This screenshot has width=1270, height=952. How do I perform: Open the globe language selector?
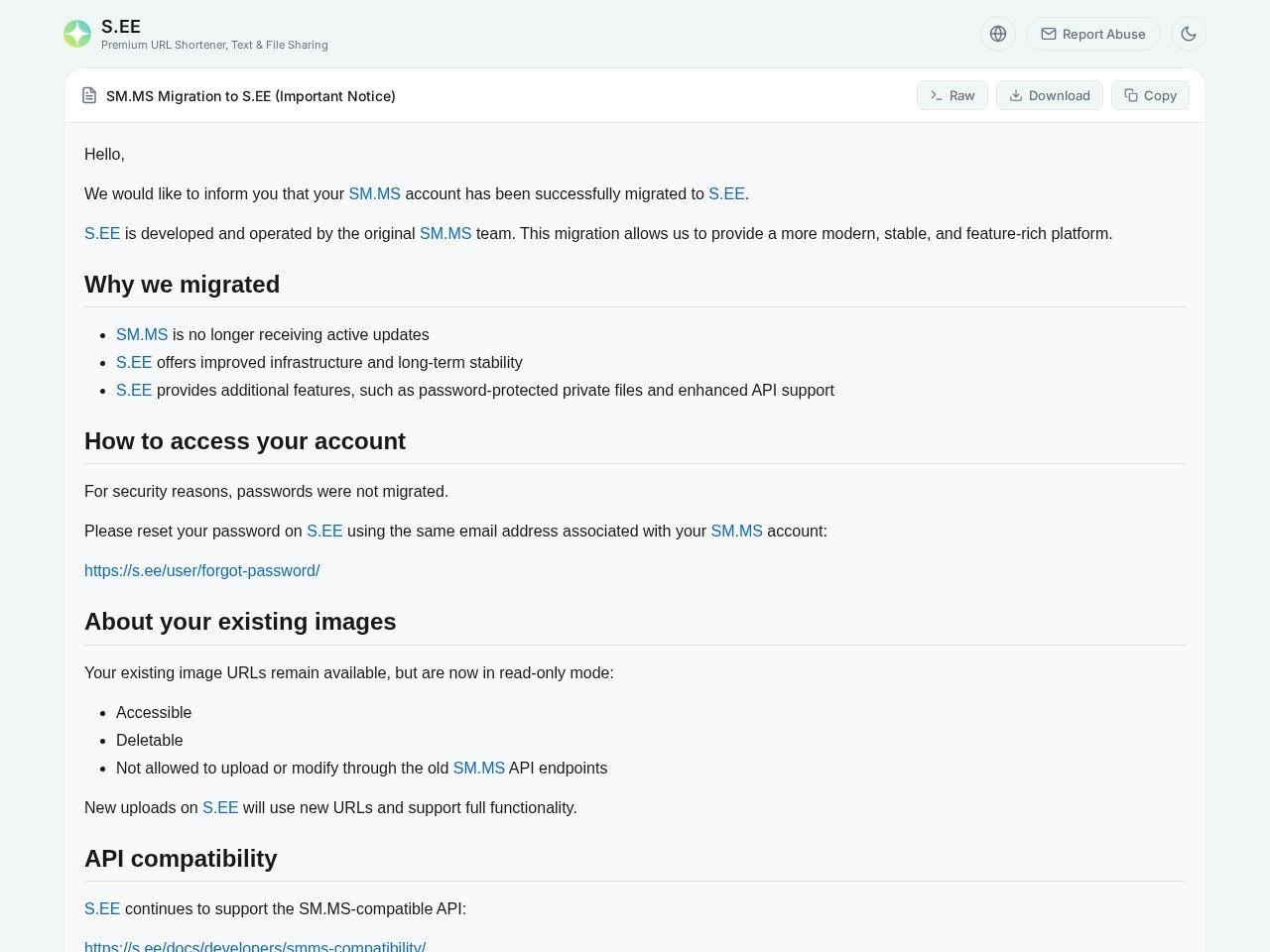[x=998, y=34]
